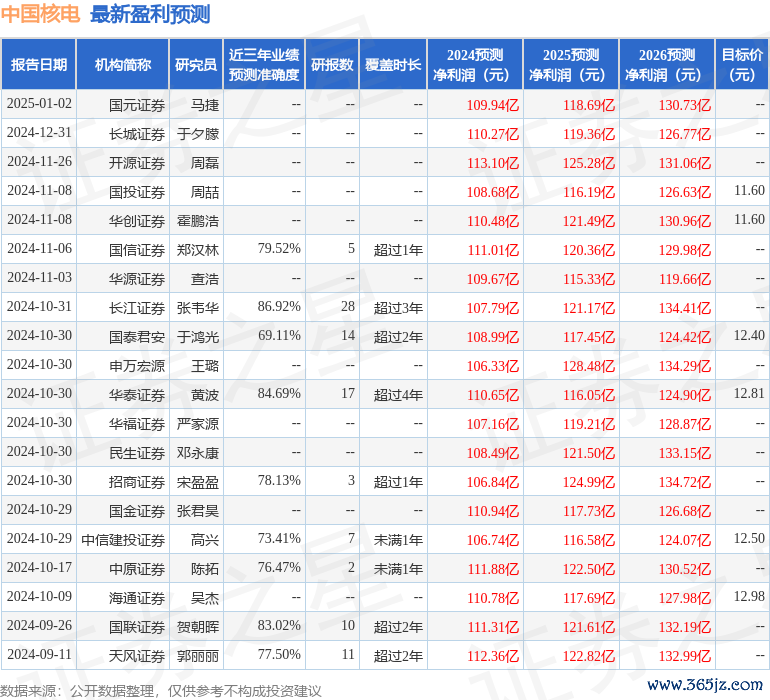770x700 pixels.
Task: Open the www.365jz.com link
Action: coord(705,684)
